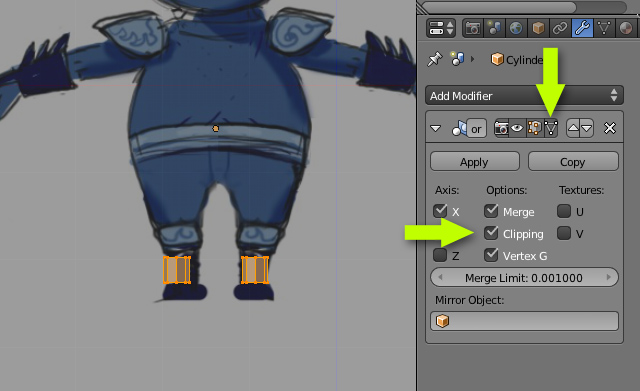Open the Object Data triangle tab
The image size is (640, 391).
coord(604,28)
